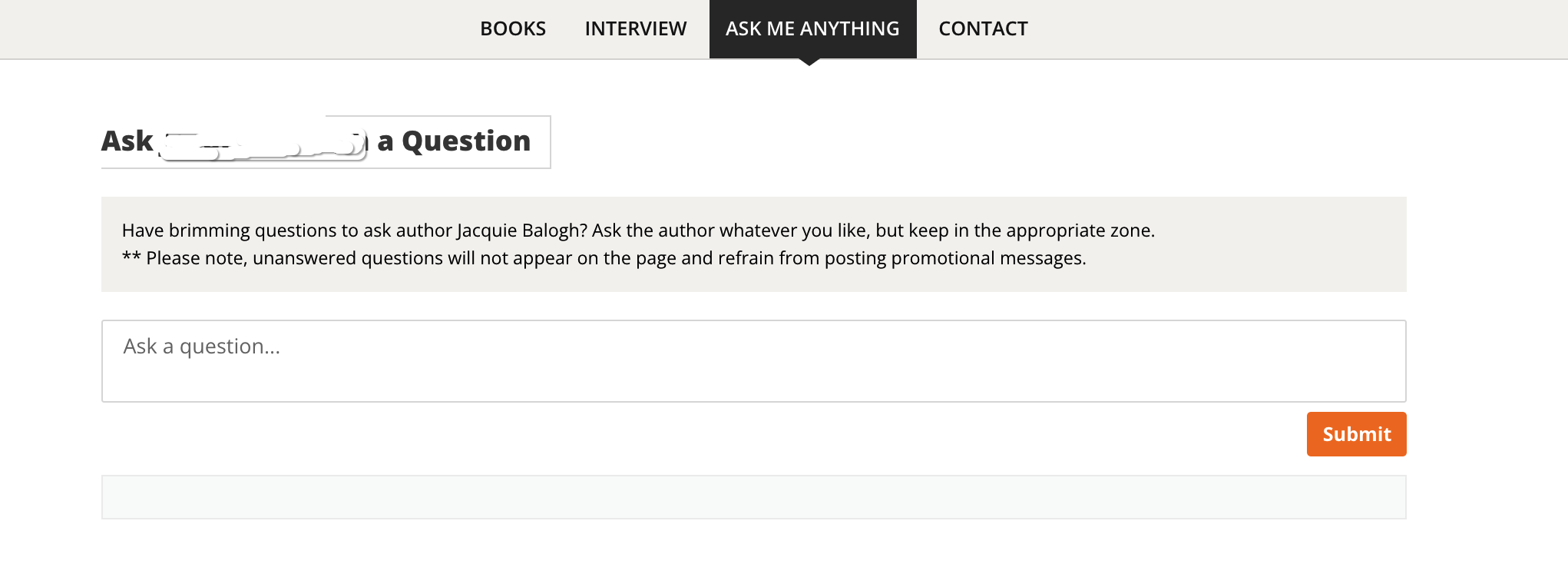Click the empty answers panel below Submit

(754, 497)
